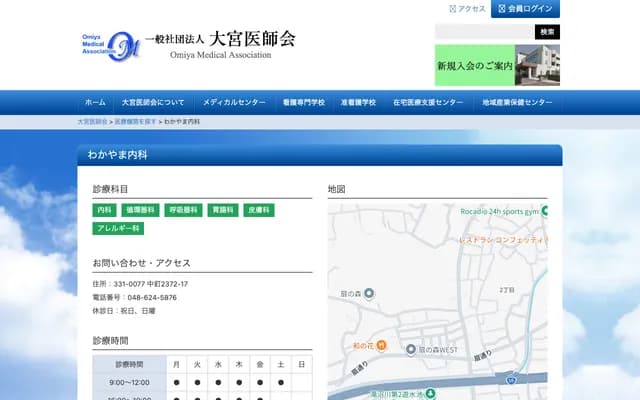This screenshot has width=640, height=400.
Task: Click the 日 column header in schedule table
Action: tap(302, 364)
